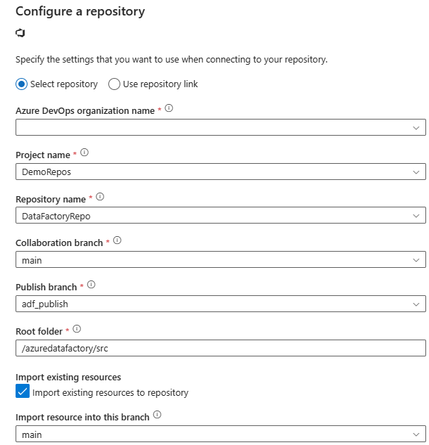Screen dimensions: 429x445
Task: Open the Publish branch dropdown adf_publish
Action: coord(221,304)
